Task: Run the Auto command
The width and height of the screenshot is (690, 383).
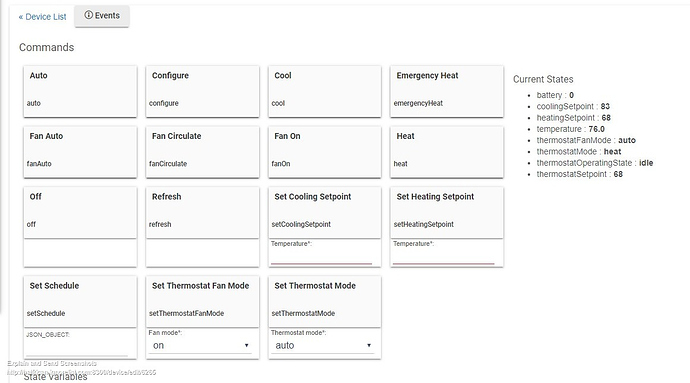Action: point(80,92)
